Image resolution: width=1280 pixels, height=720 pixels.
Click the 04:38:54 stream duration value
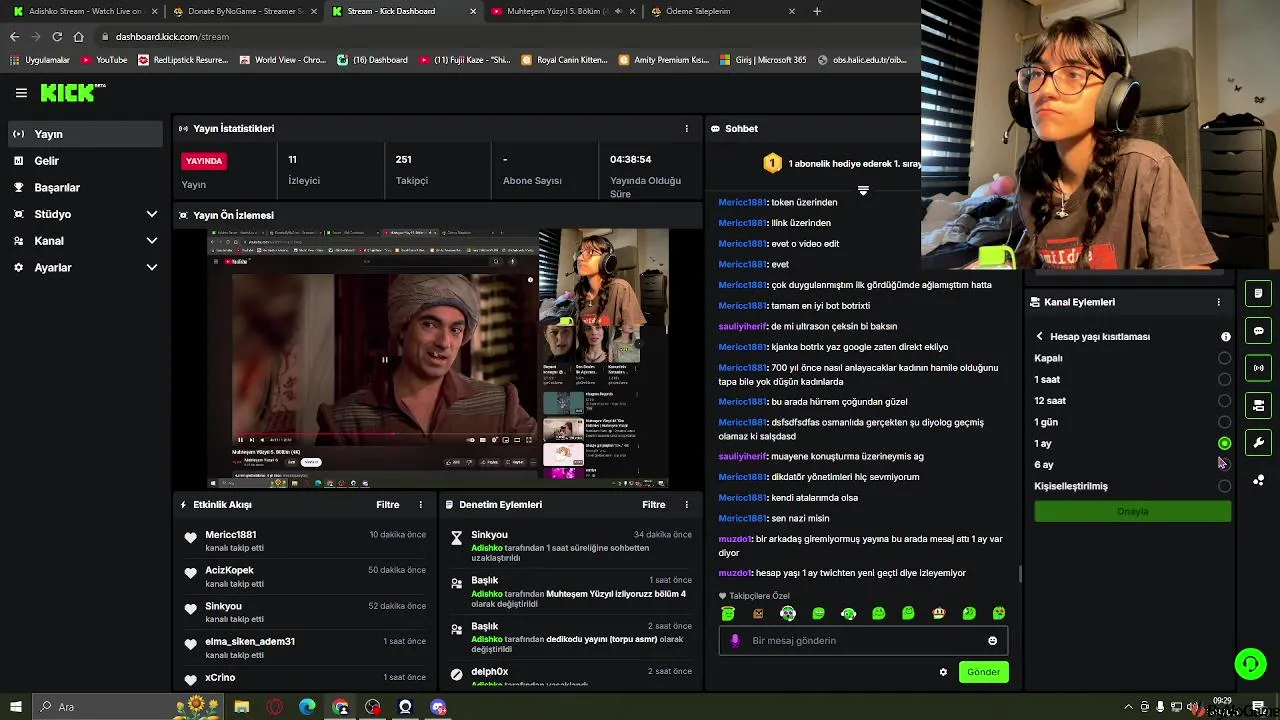tap(631, 159)
